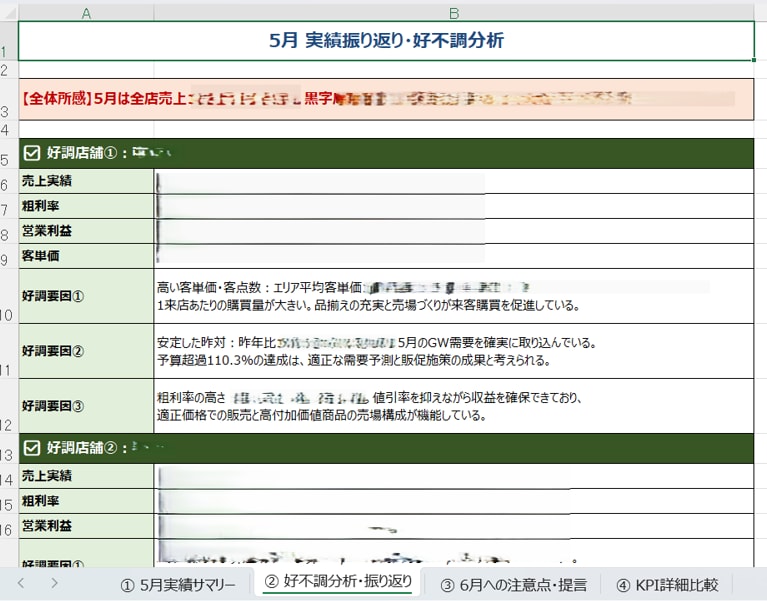Click the cell text starting 粗利率の高さ
This screenshot has width=767, height=601.
370,406
